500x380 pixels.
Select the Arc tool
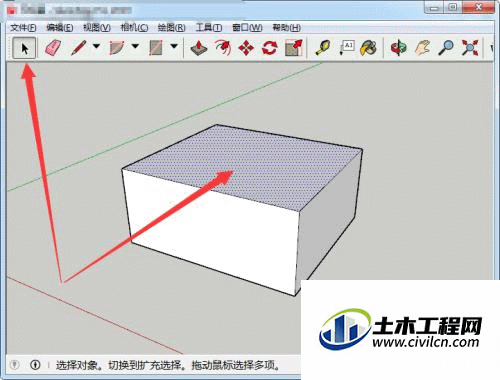(117, 48)
